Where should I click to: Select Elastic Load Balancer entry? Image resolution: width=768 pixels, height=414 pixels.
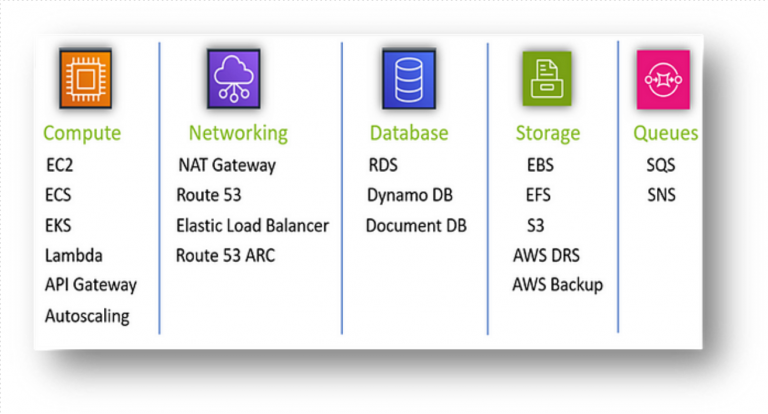click(x=252, y=226)
